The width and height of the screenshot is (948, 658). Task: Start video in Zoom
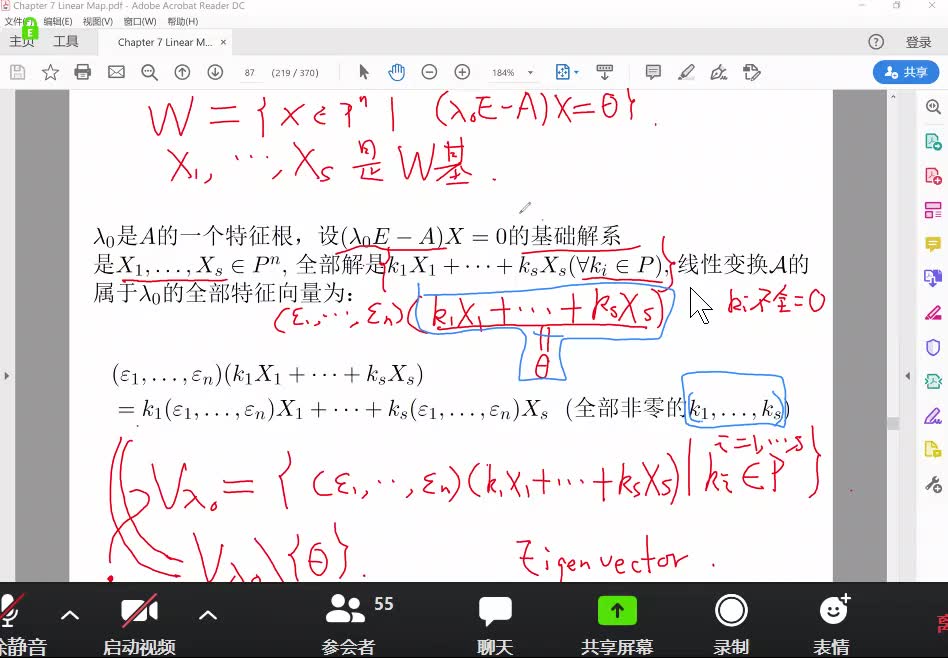139,611
